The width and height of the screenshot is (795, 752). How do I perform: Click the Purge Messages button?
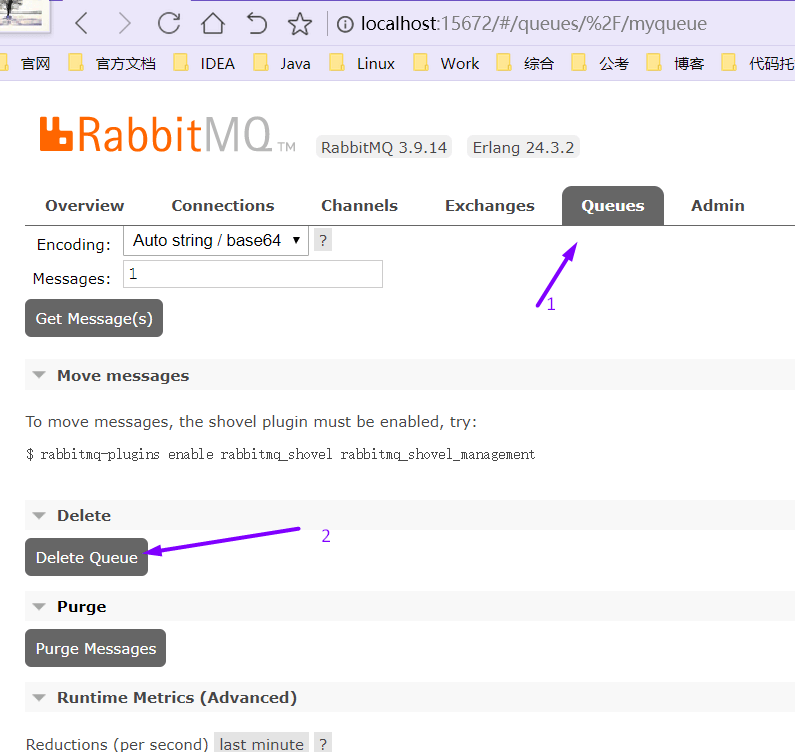[95, 648]
